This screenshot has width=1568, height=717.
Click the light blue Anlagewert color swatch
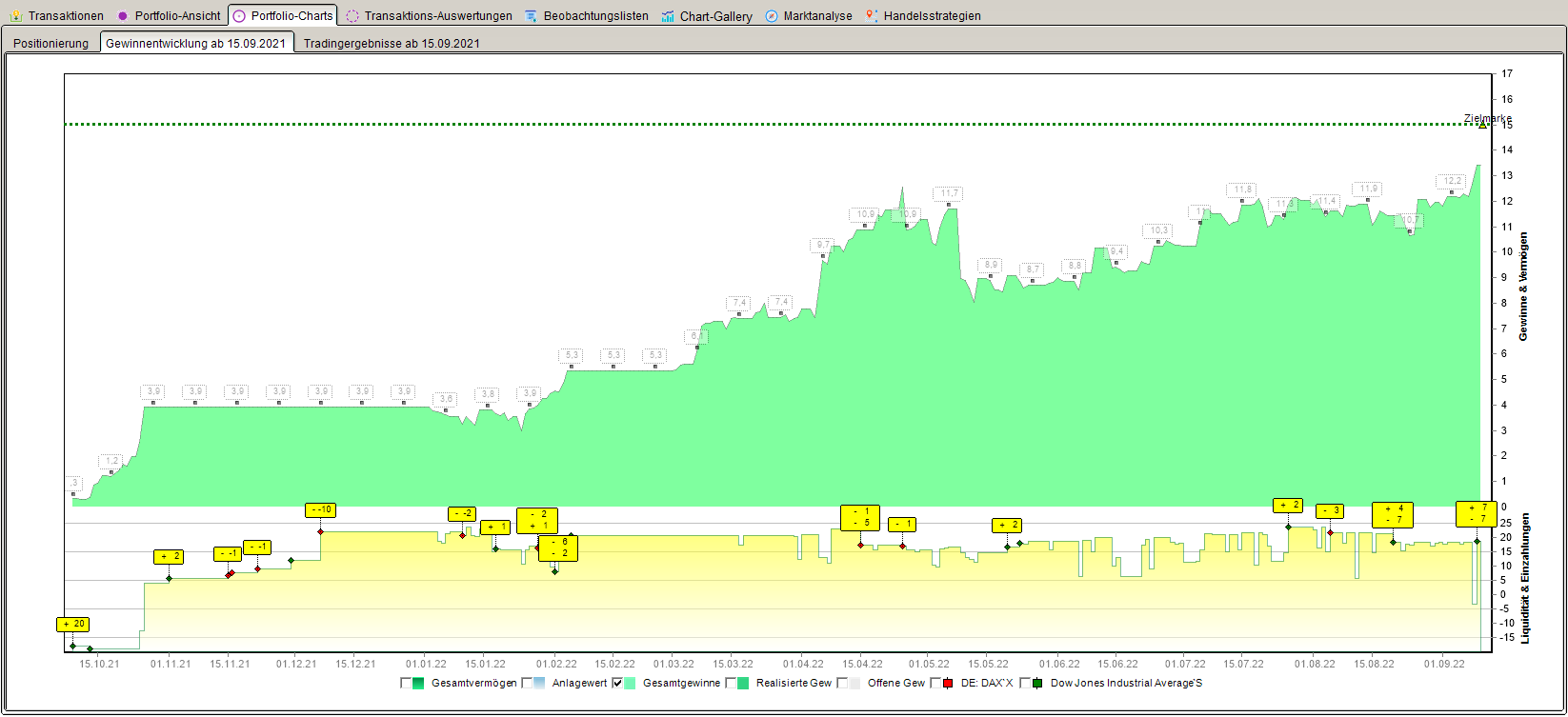(x=539, y=683)
